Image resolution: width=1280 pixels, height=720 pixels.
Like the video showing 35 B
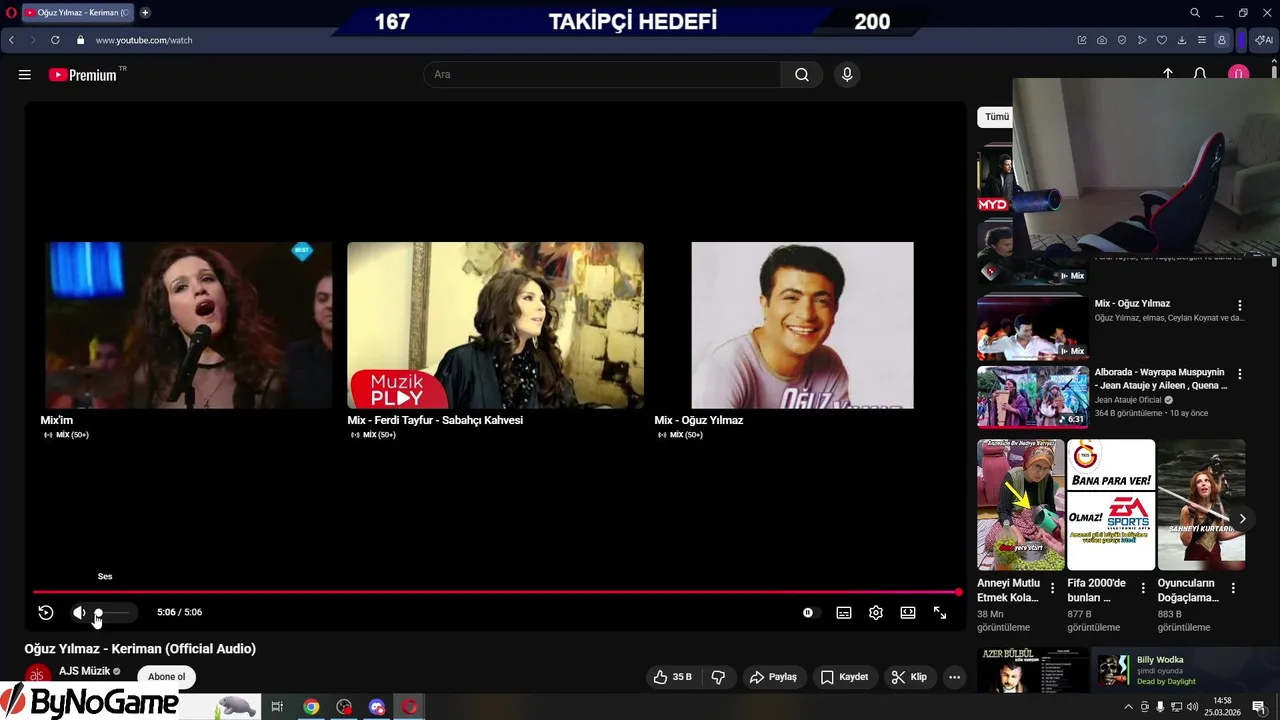[x=673, y=677]
